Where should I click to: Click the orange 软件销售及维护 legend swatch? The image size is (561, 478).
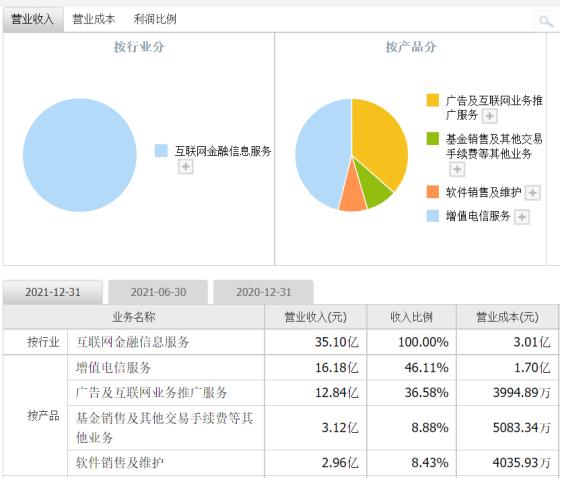(433, 192)
